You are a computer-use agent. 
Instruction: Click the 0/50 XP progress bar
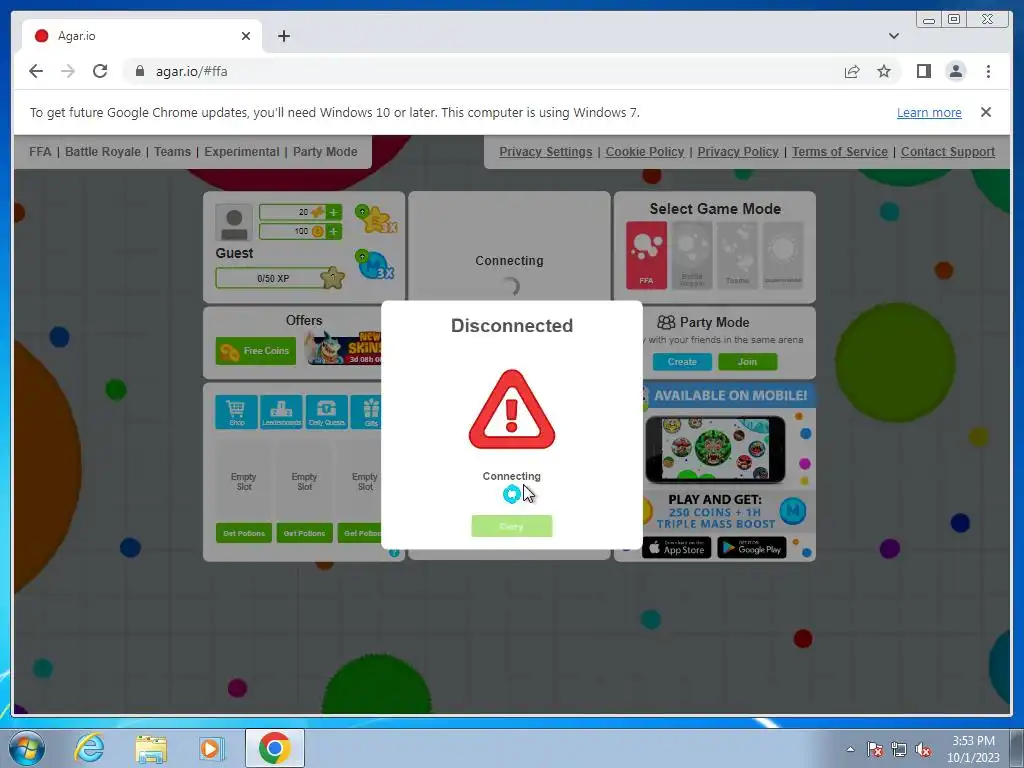(273, 278)
